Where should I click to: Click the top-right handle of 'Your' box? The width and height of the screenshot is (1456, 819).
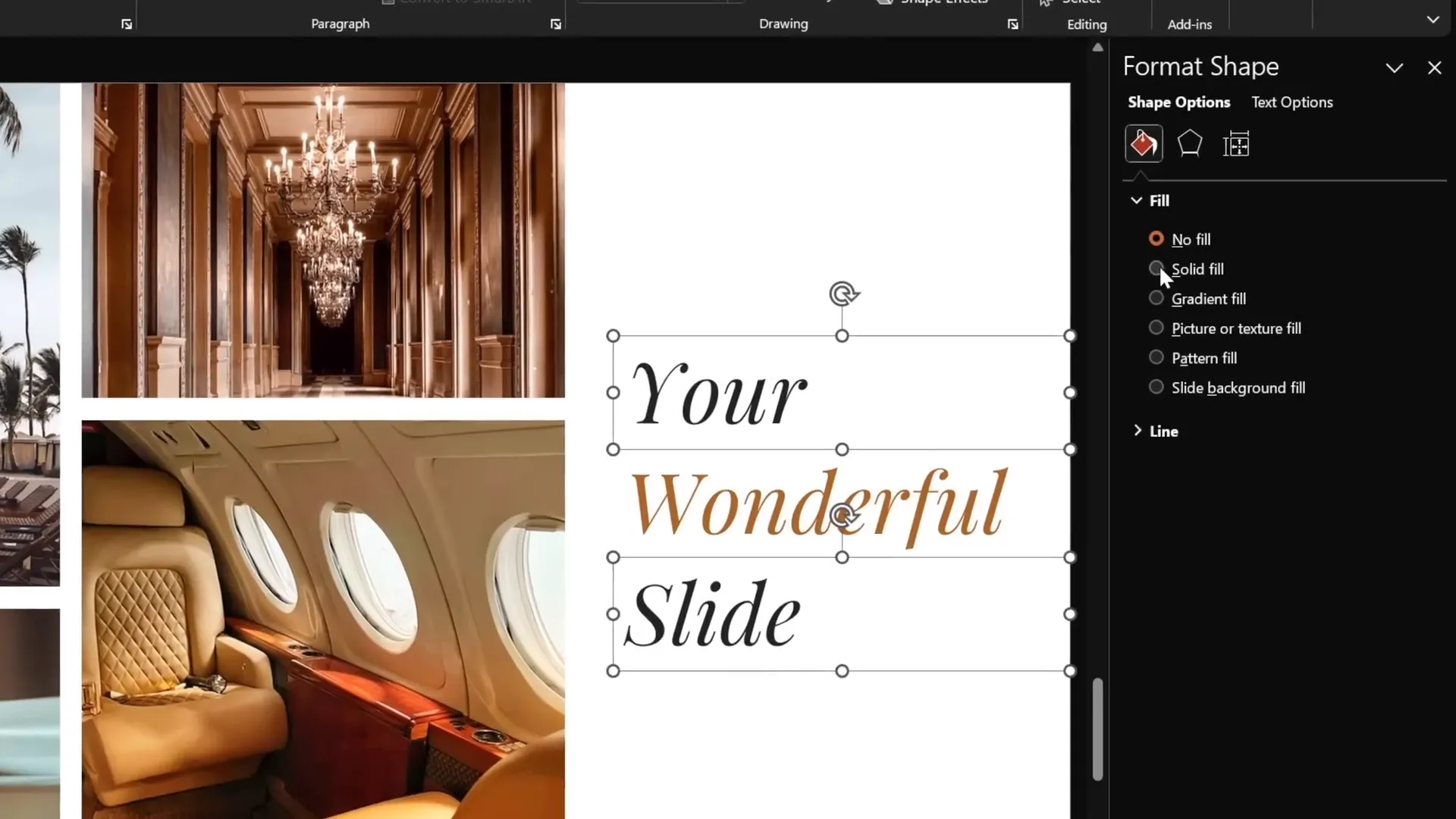point(1069,336)
